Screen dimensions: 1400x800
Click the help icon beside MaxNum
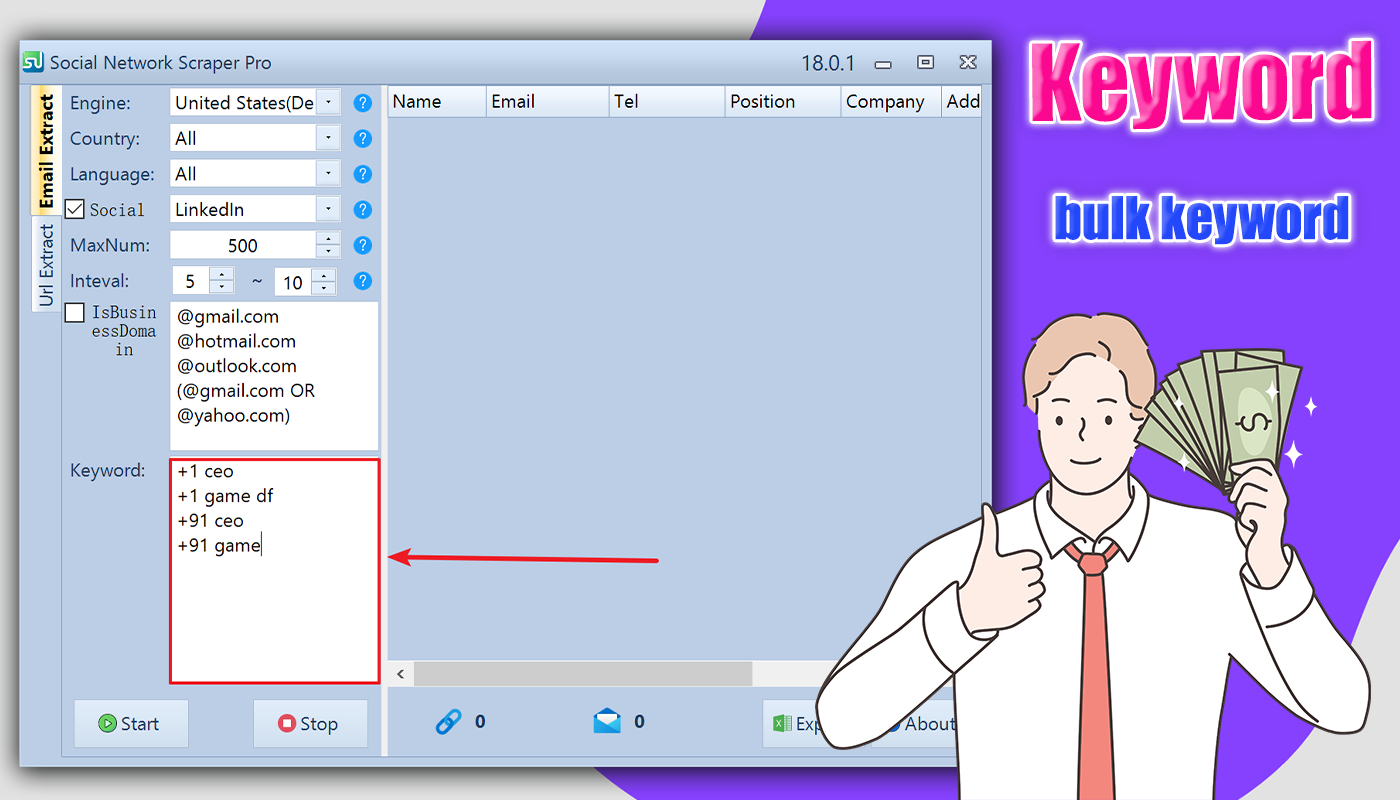[x=363, y=245]
